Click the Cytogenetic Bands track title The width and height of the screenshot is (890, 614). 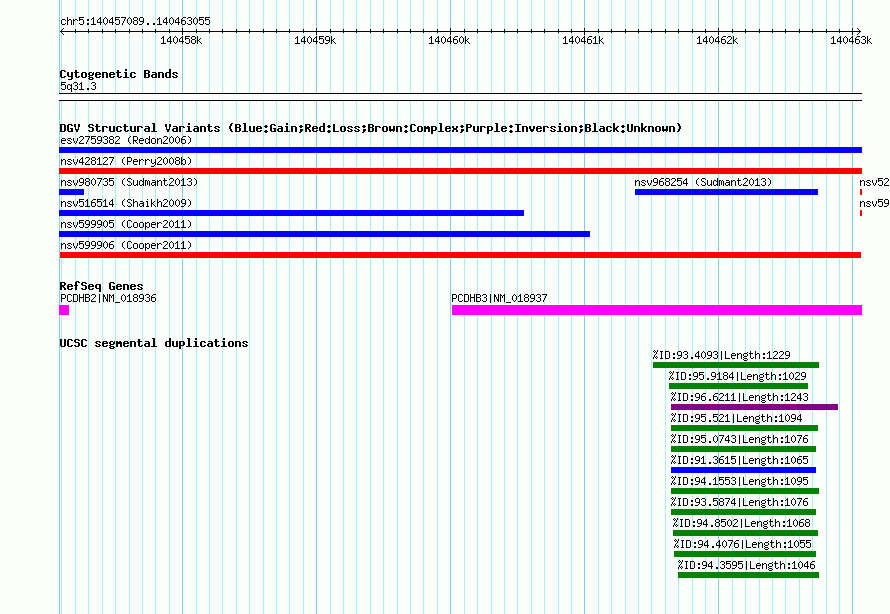119,74
